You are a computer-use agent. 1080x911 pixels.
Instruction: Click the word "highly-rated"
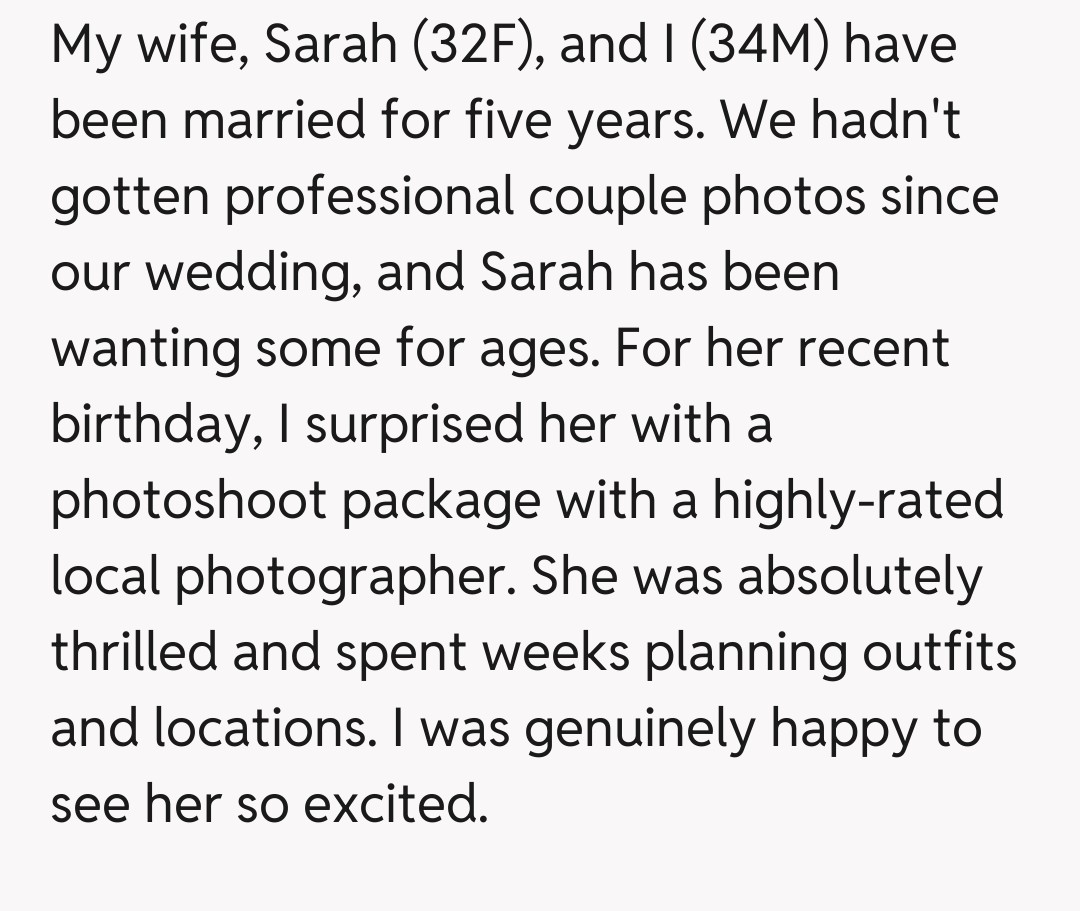click(x=857, y=500)
